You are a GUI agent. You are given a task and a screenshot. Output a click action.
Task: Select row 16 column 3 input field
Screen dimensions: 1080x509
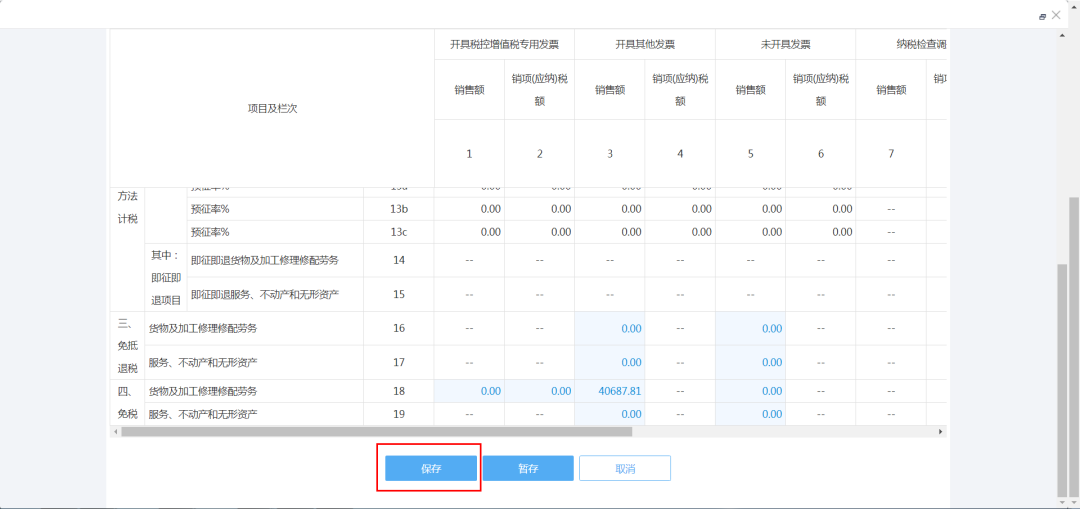[610, 329]
